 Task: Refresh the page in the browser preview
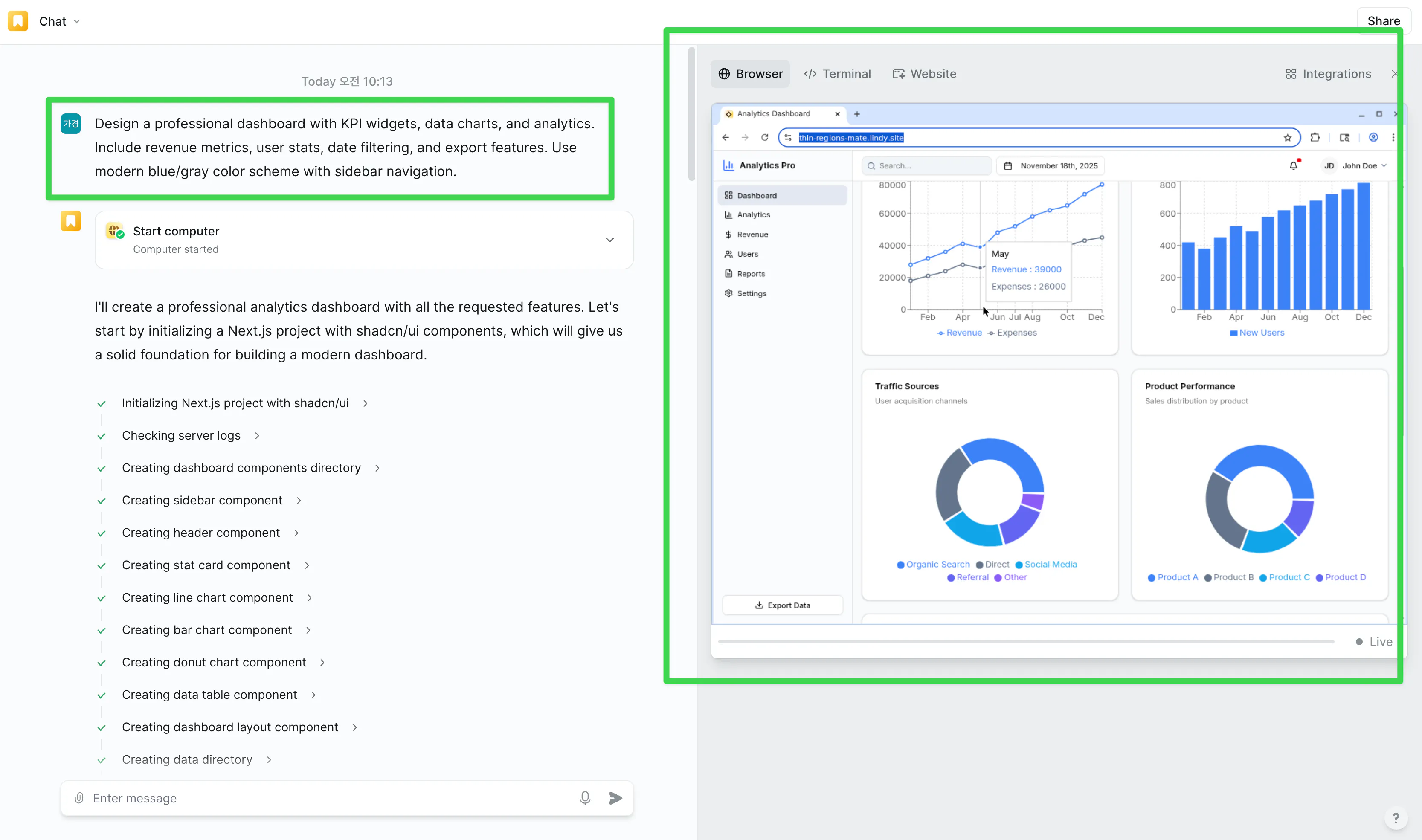pyautogui.click(x=764, y=137)
